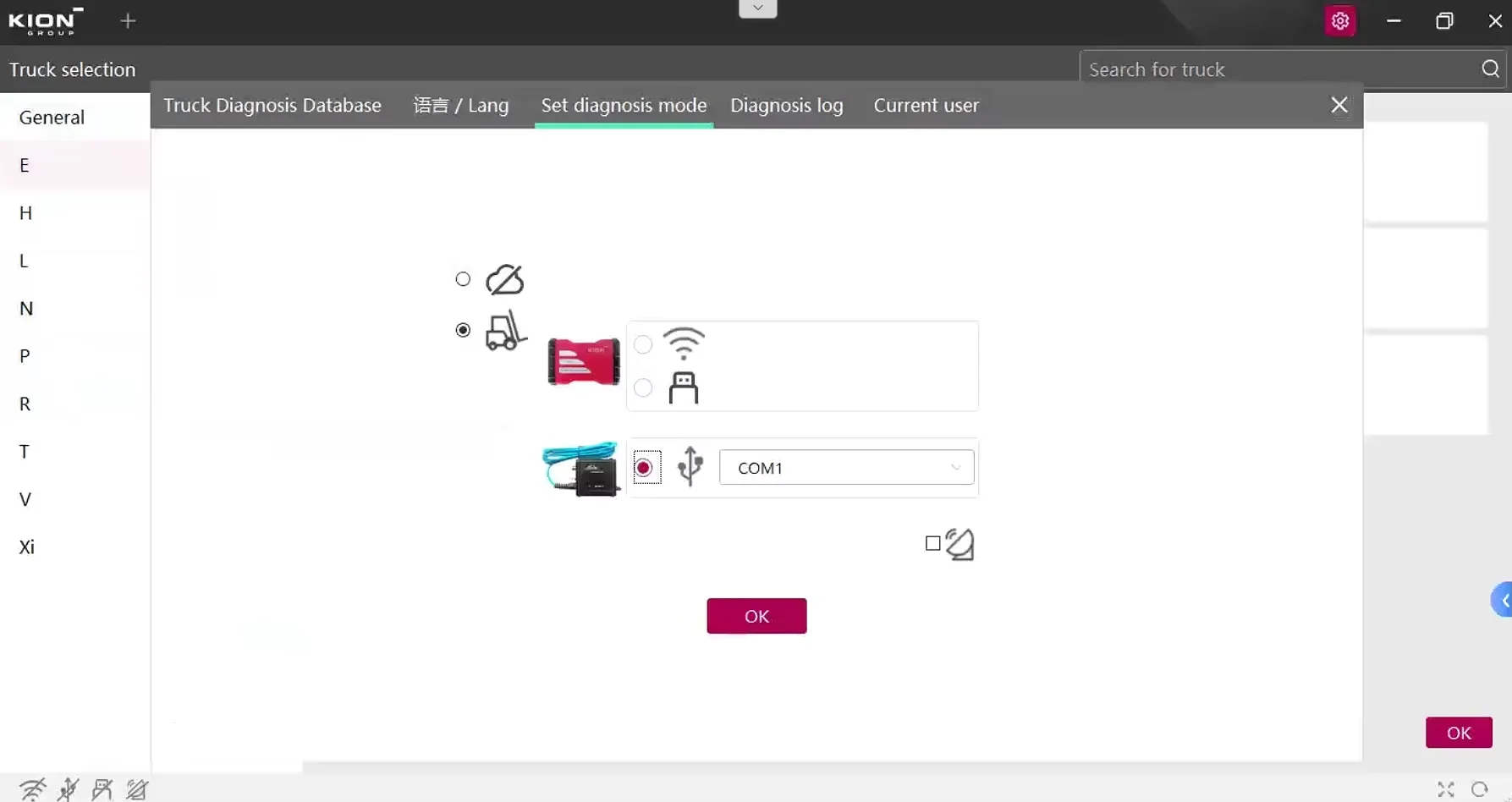Confirm with the dialog's center OK button

756,616
